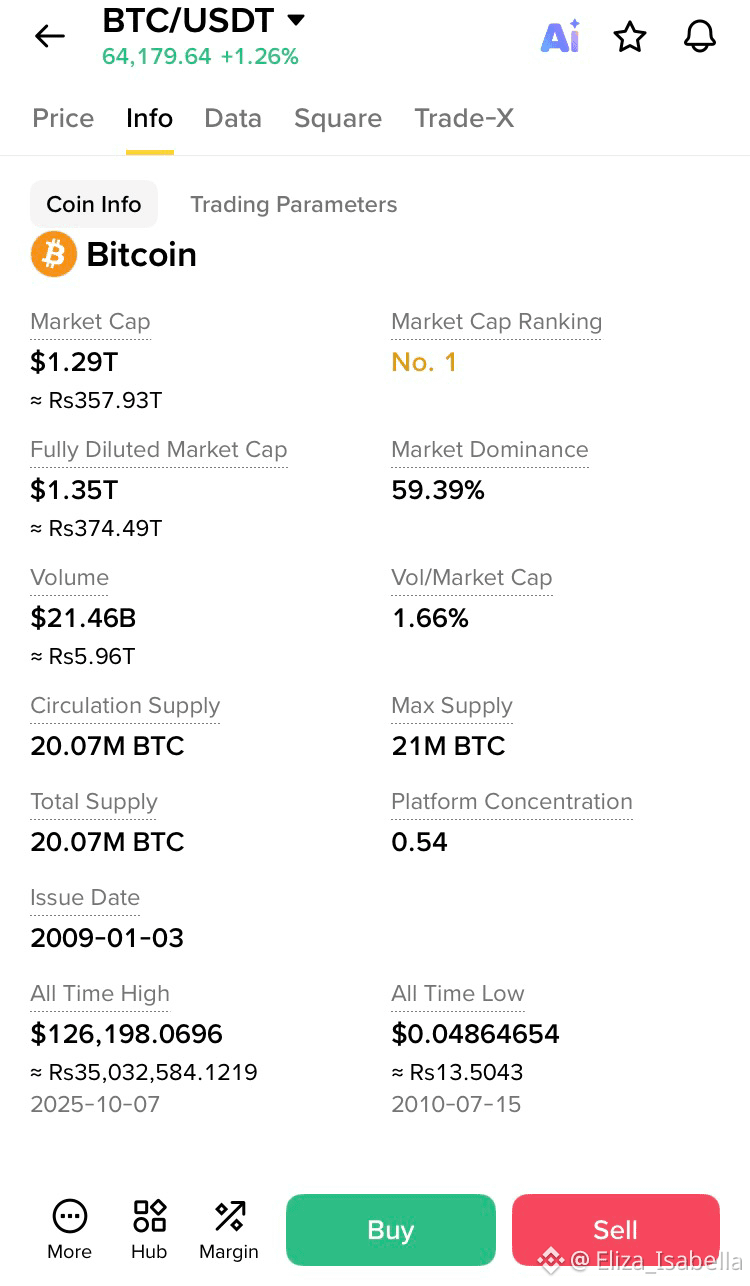Switch to the Price tab
The width and height of the screenshot is (750, 1286).
(x=63, y=118)
